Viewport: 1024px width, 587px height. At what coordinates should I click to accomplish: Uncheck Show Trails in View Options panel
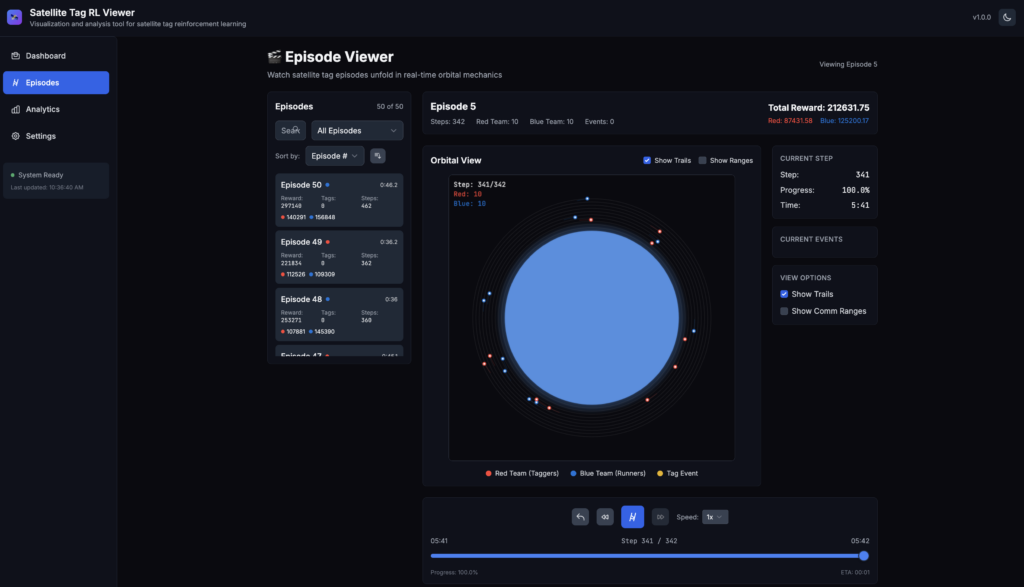click(784, 294)
